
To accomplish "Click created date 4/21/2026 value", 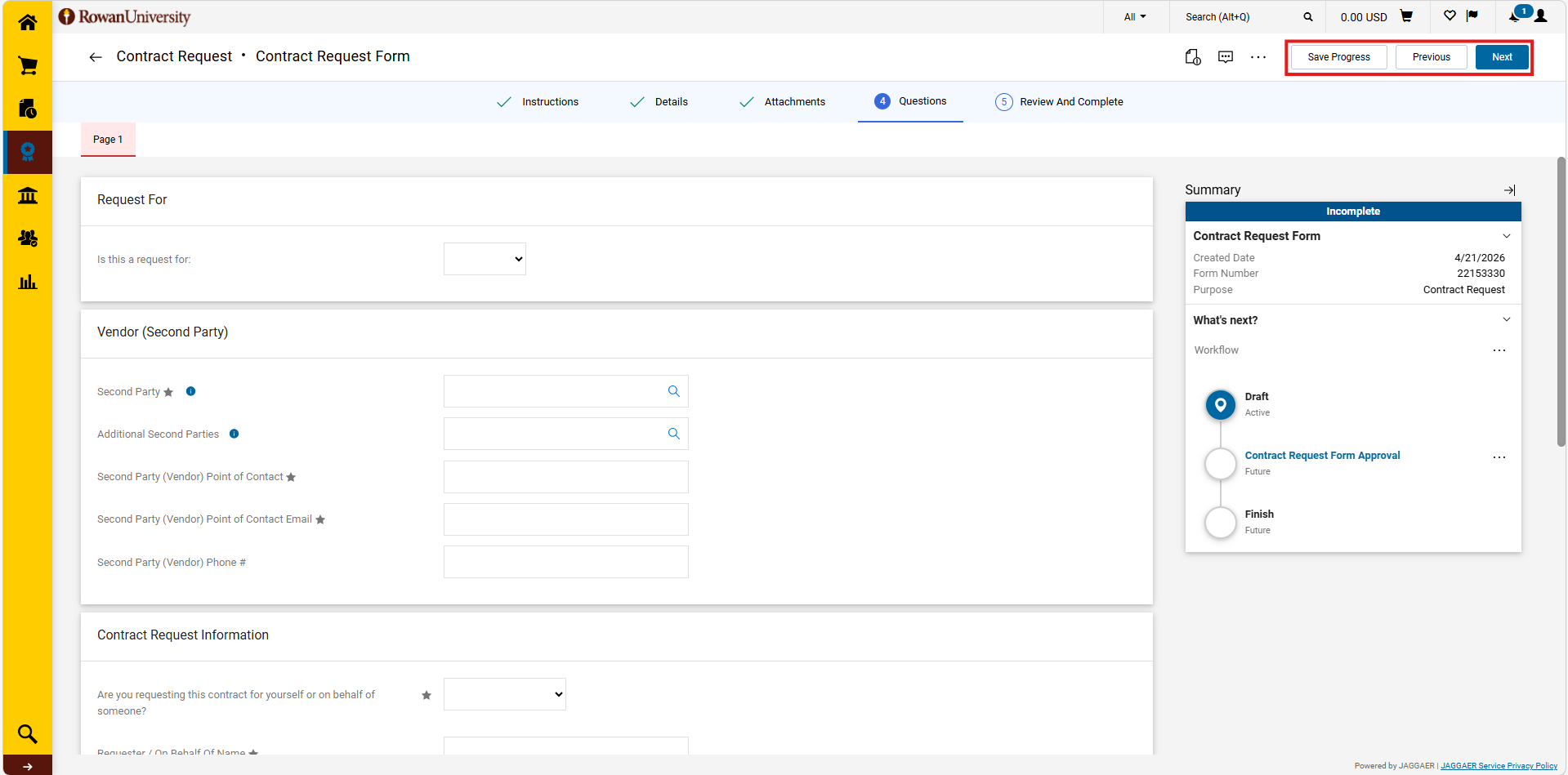I will pyautogui.click(x=1479, y=258).
